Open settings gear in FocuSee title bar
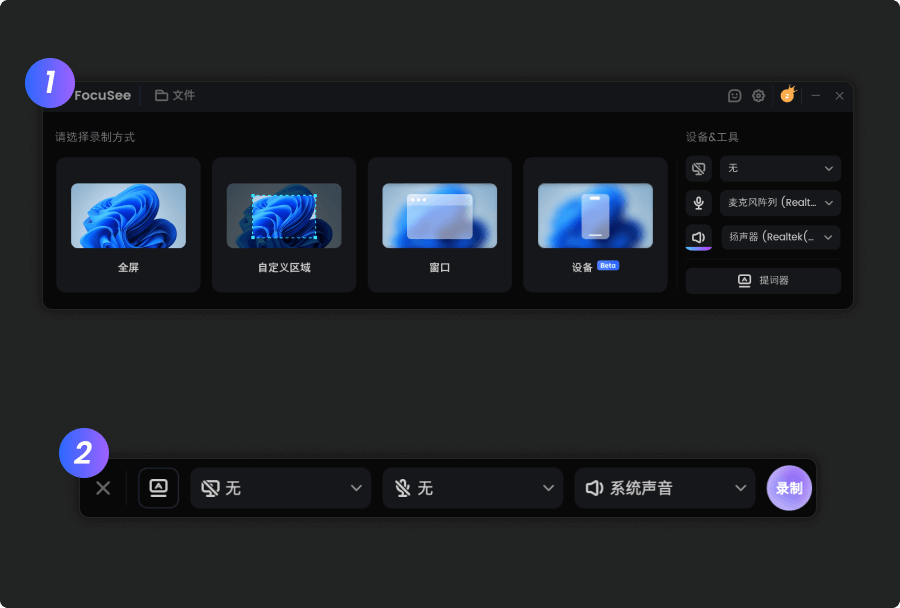The image size is (900, 608). [758, 96]
